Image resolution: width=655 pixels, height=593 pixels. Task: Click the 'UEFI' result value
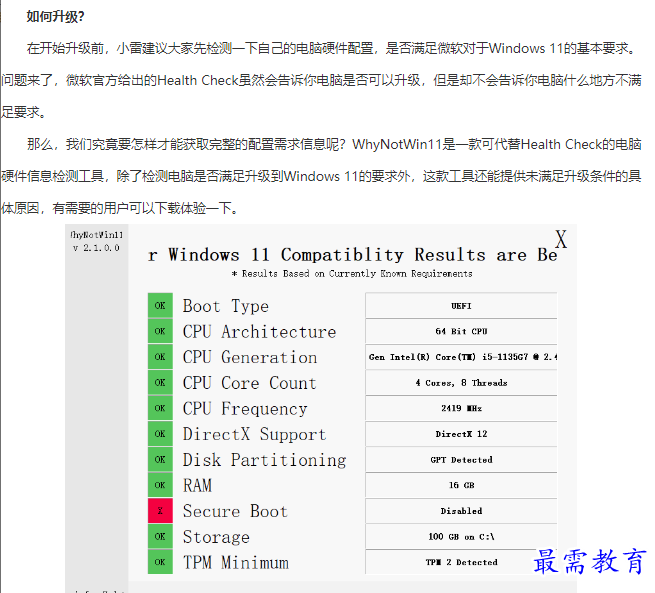(x=461, y=306)
